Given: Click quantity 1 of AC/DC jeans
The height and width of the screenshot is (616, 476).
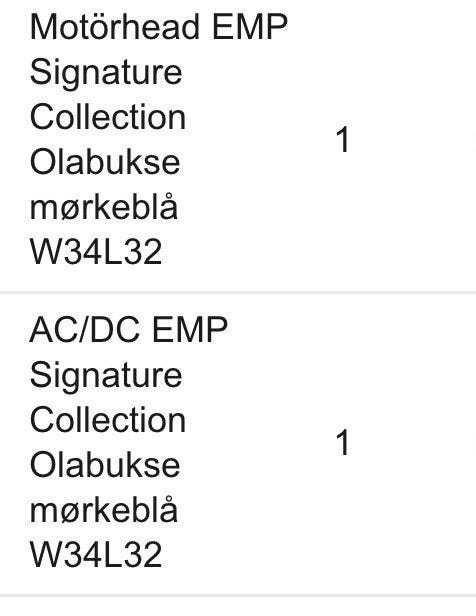Looking at the screenshot, I should [x=342, y=442].
